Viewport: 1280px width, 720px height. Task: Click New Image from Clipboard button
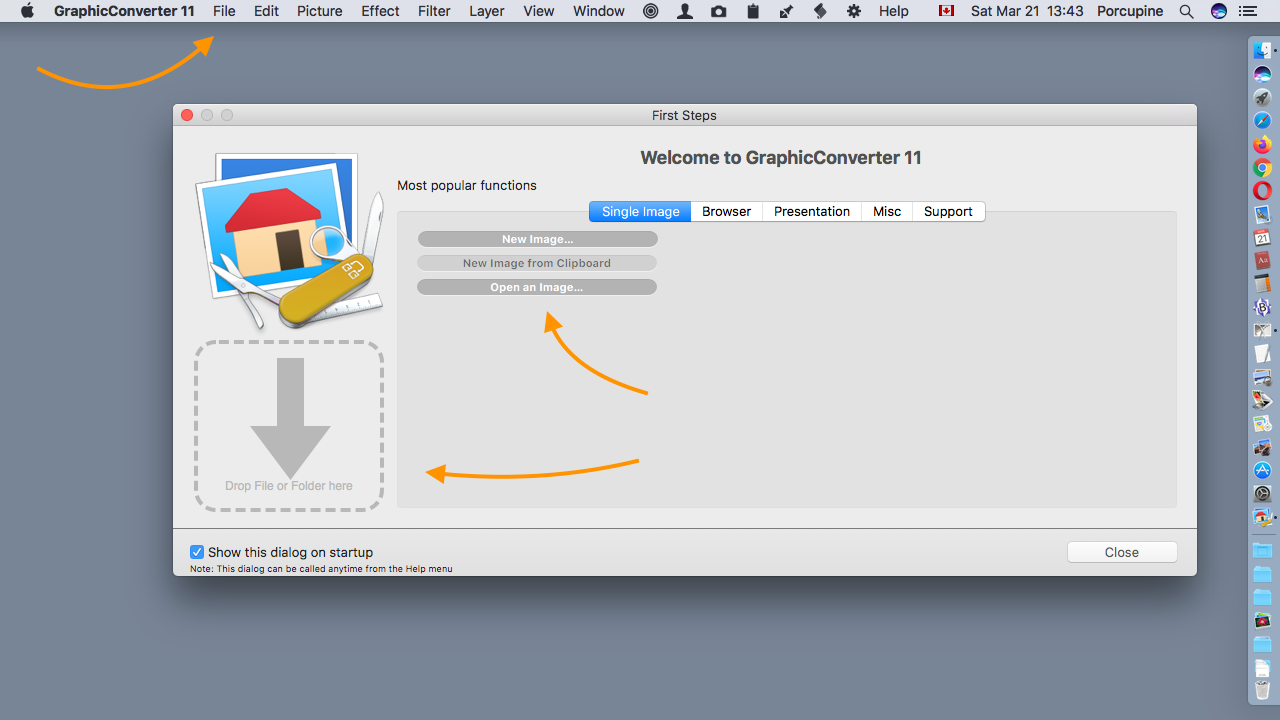tap(537, 263)
